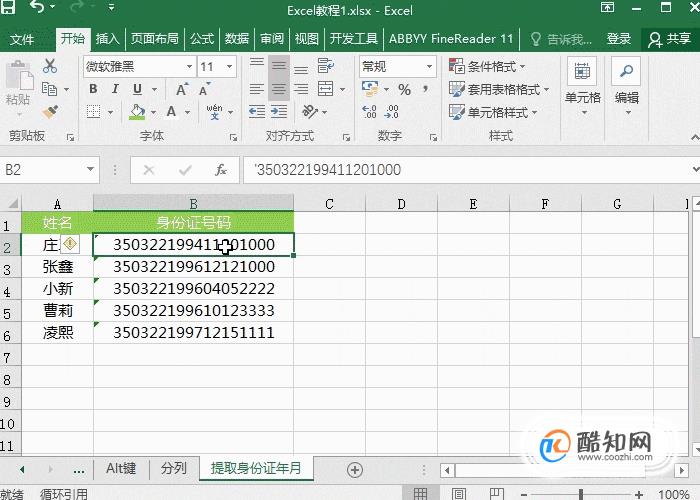
Task: Apply percent style format
Action: (x=404, y=89)
